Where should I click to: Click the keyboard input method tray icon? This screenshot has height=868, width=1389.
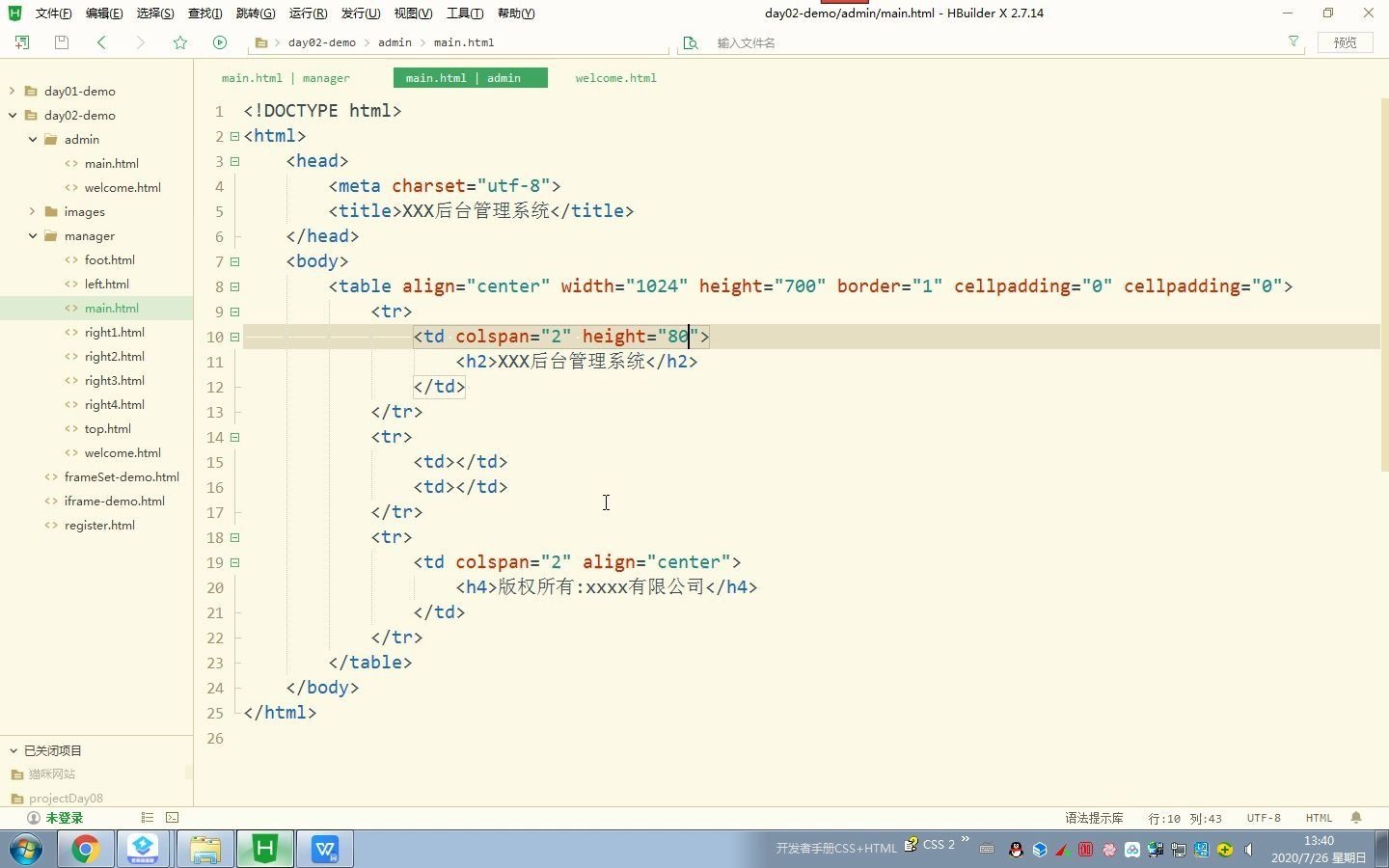click(987, 850)
